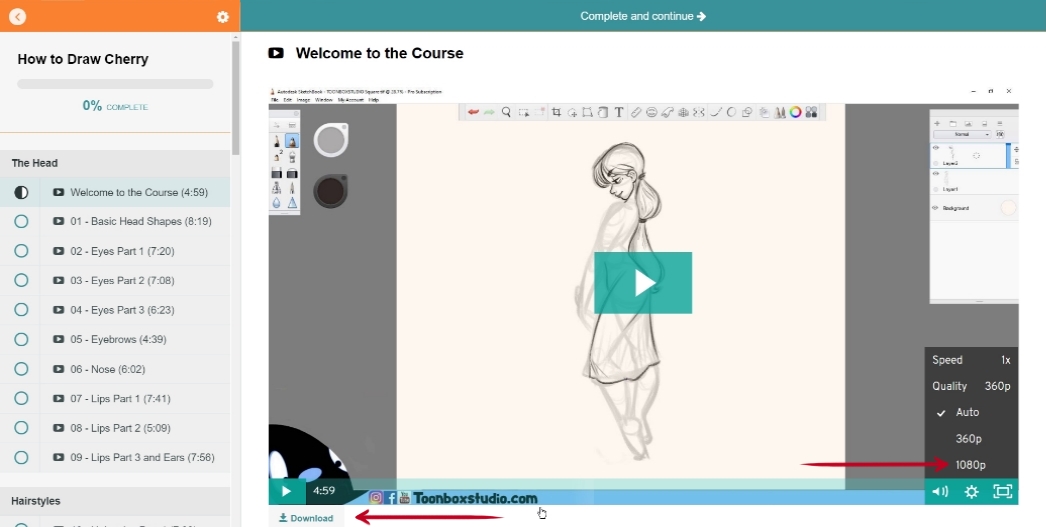The image size is (1046, 527).
Task: Click video icon beside 08 - Lips Part 2
Action: point(59,428)
